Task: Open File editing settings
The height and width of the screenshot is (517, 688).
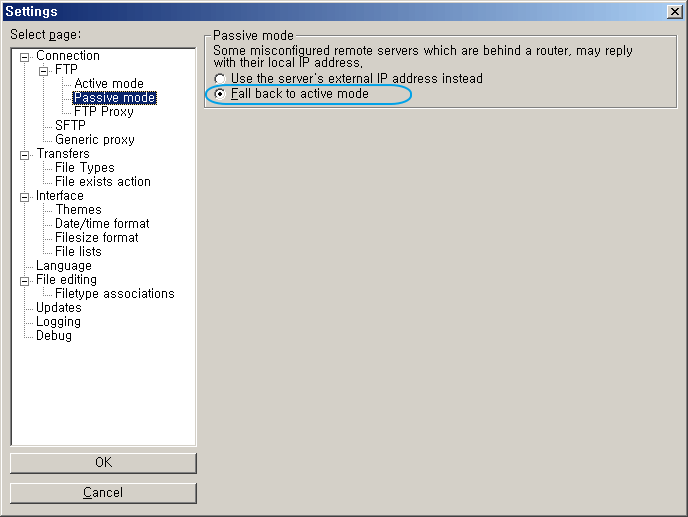Action: (66, 280)
